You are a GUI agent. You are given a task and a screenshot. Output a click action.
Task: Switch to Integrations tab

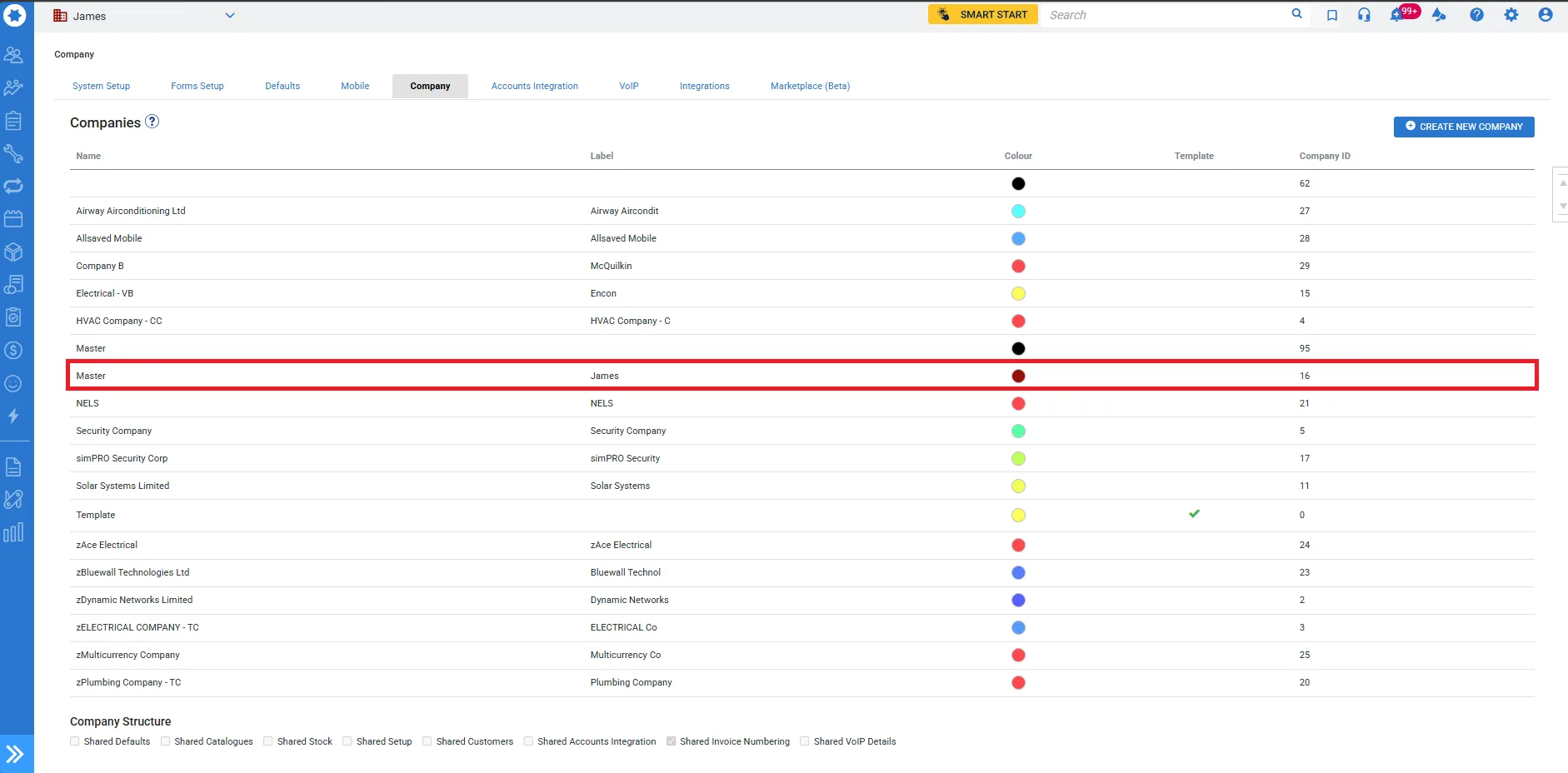pos(705,86)
